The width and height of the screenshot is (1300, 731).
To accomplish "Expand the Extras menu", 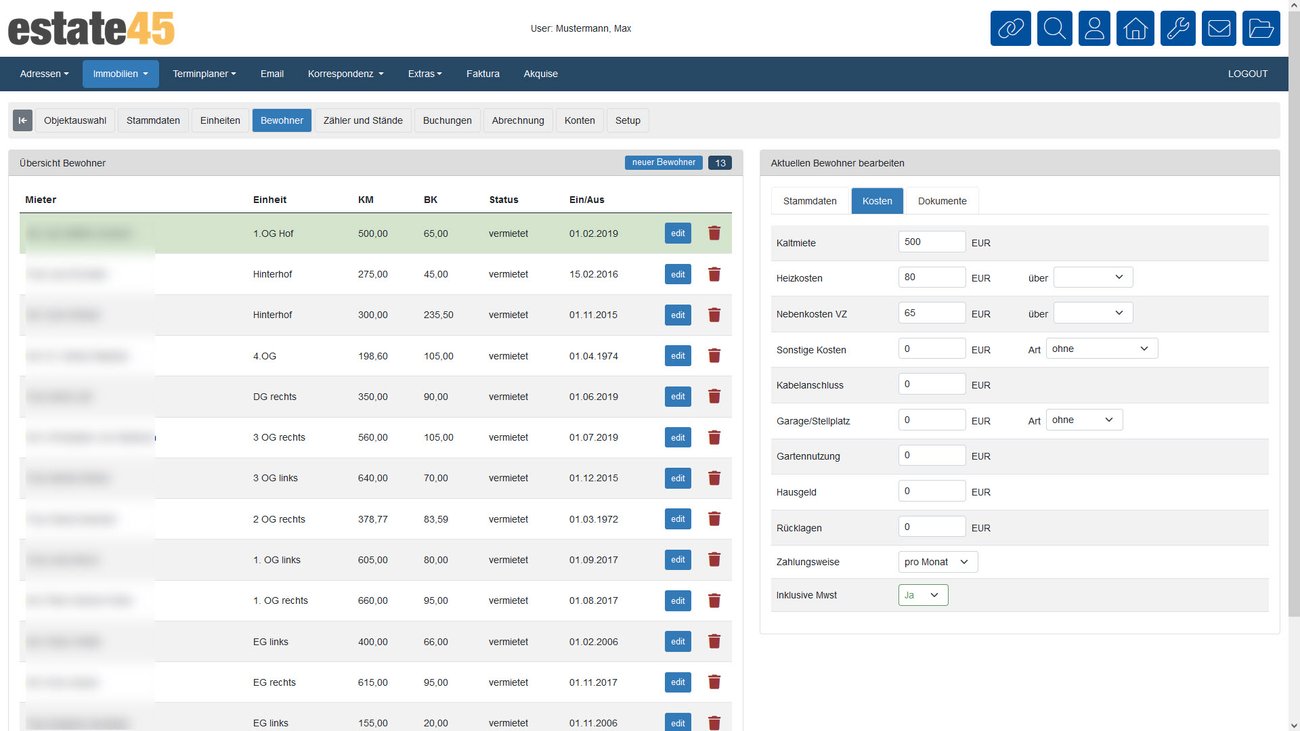I will click(x=424, y=74).
